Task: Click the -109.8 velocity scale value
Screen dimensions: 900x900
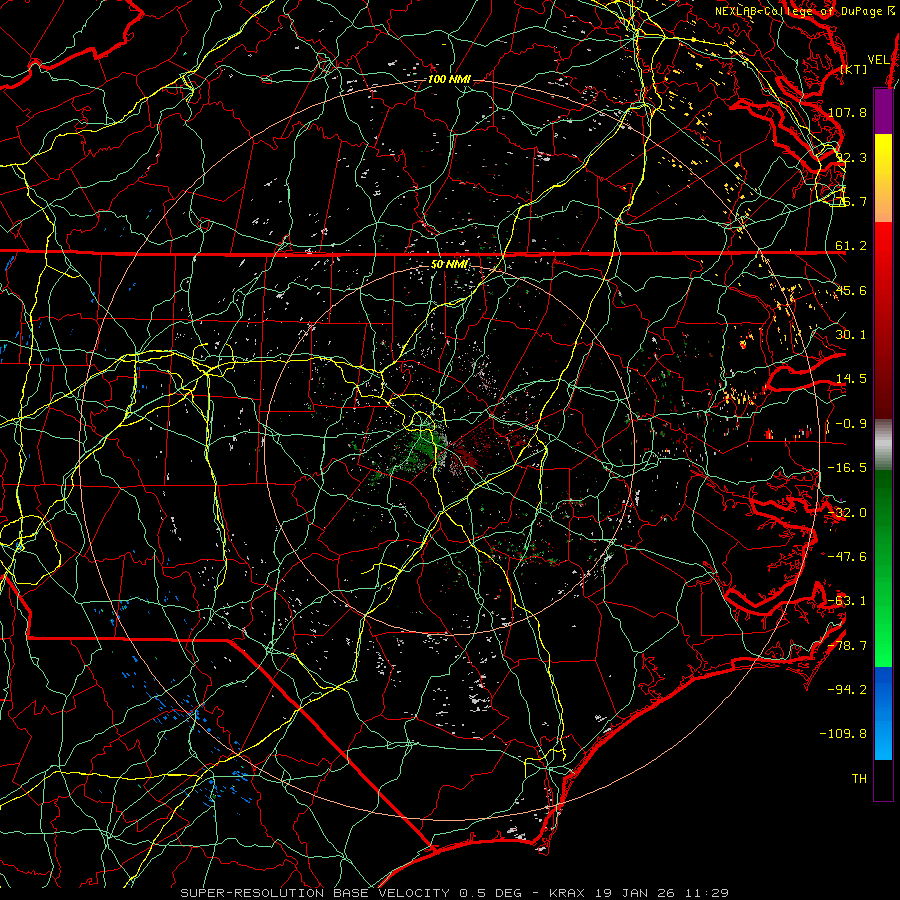Action: click(x=844, y=734)
